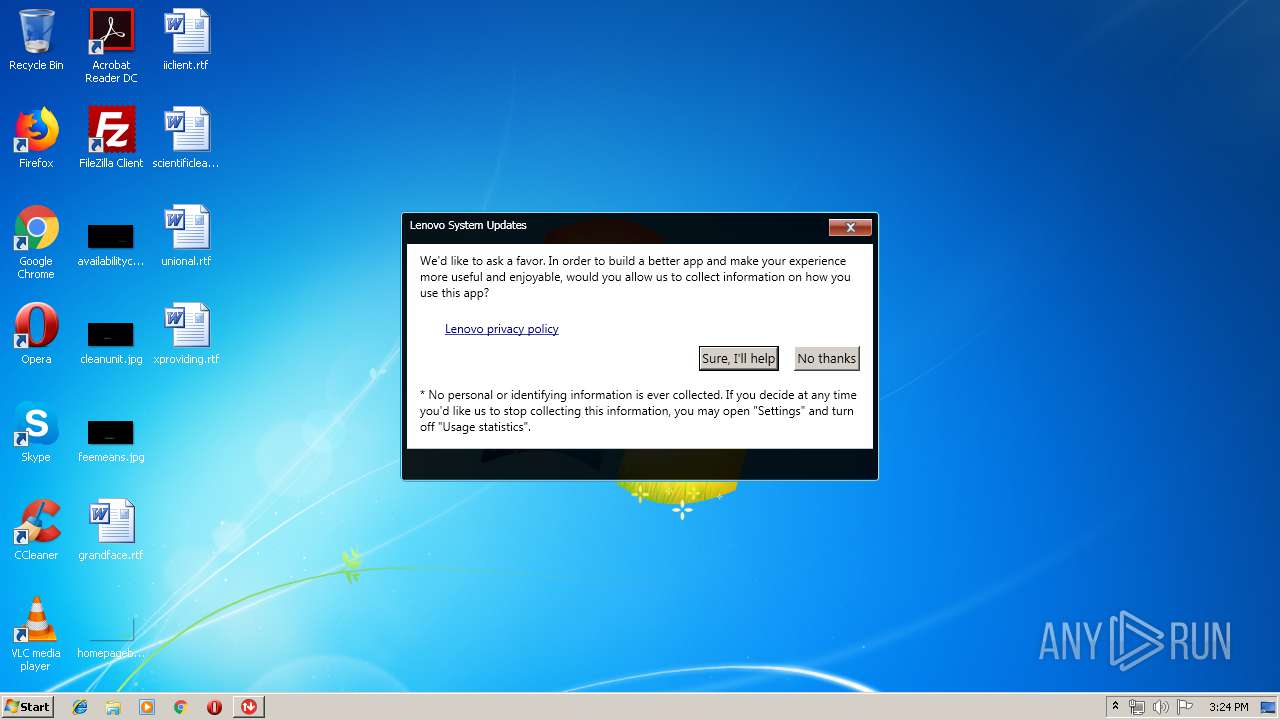
Task: Select the xproviding.rtf document icon
Action: coord(186,334)
